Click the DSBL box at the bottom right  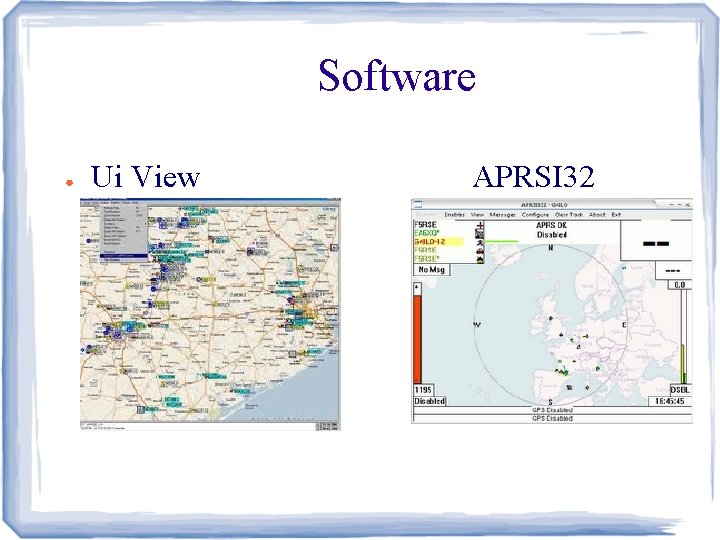click(680, 390)
